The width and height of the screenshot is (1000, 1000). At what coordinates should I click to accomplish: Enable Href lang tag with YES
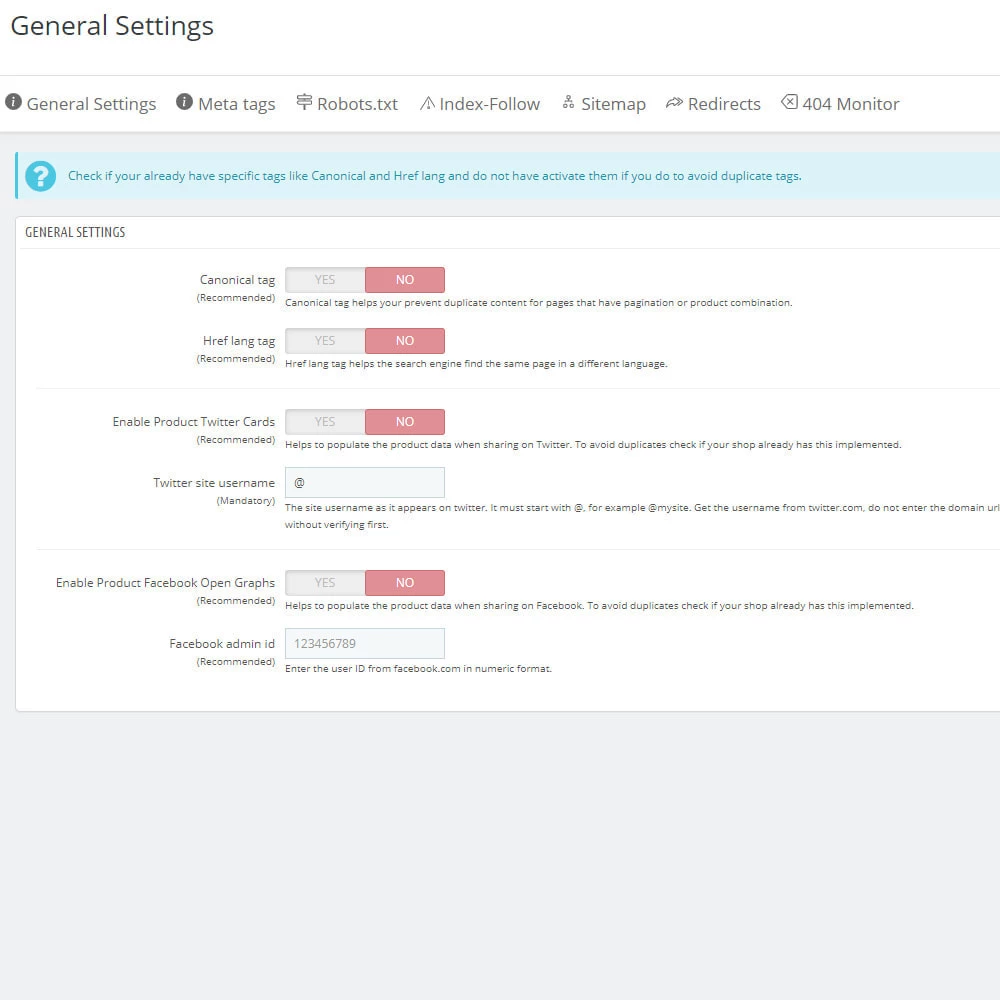pos(325,341)
